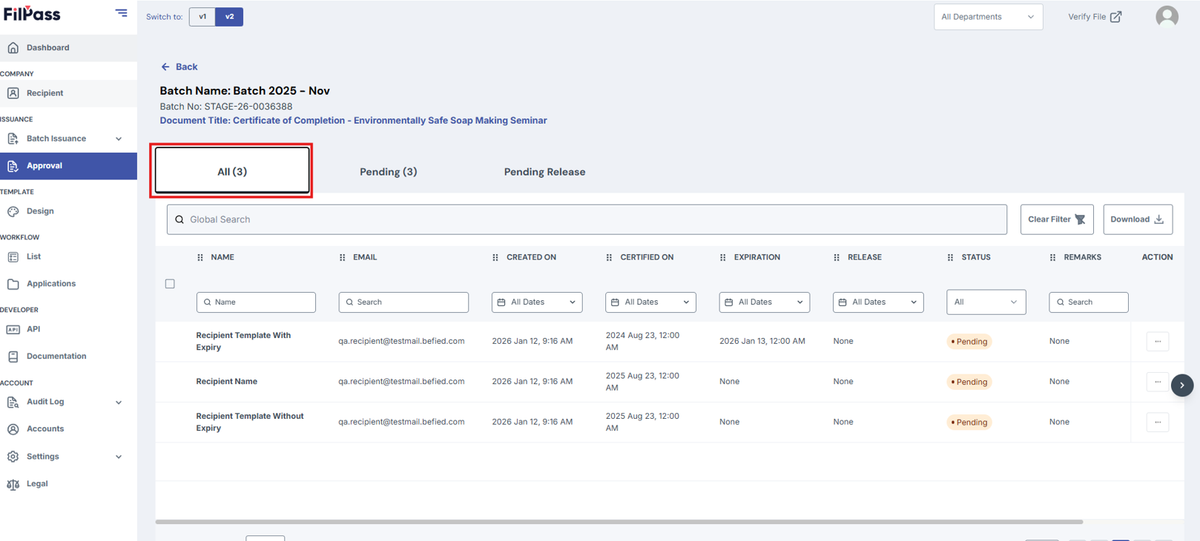Click the drag handle icon beside NAME column
Viewport: 1200px width, 541px height.
point(200,257)
